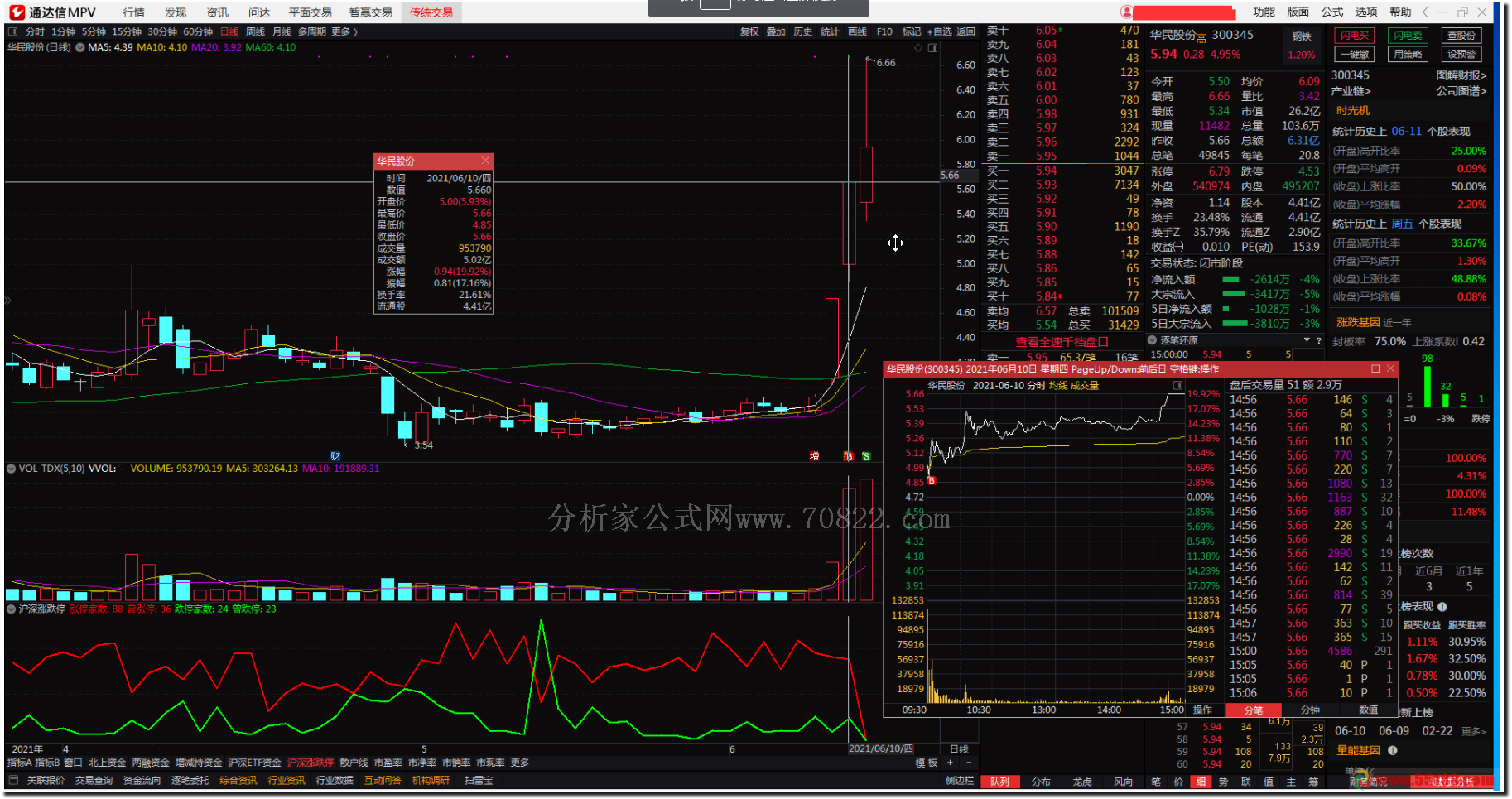Screen dimensions: 1512x799
Task: Select the 北上资金 indicator tab
Action: [x=107, y=763]
